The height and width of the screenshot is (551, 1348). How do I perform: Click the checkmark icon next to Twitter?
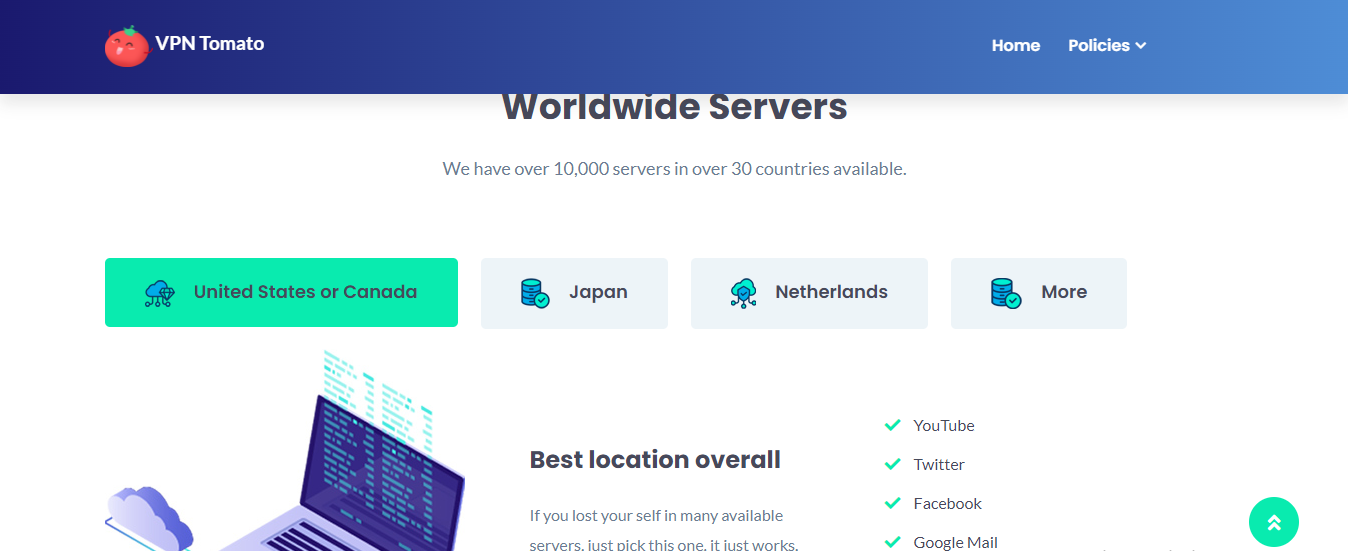(x=893, y=464)
